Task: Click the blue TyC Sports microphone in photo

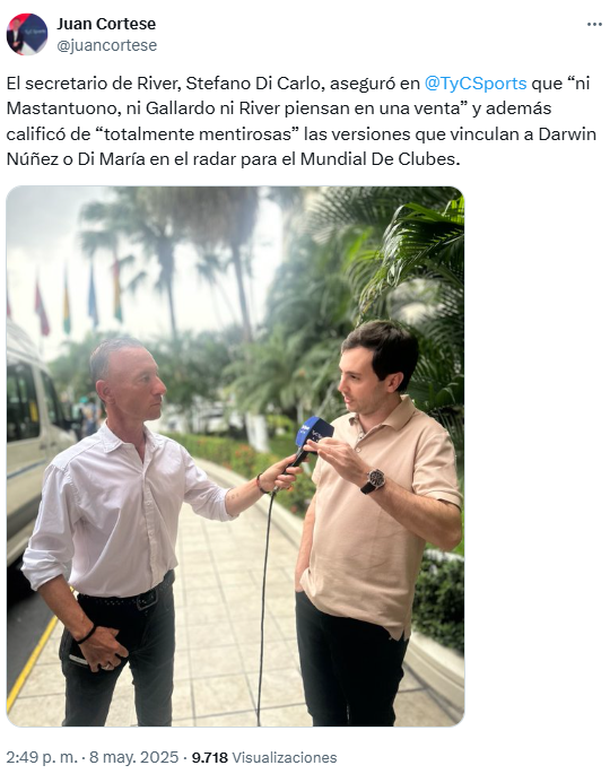Action: 312,435
